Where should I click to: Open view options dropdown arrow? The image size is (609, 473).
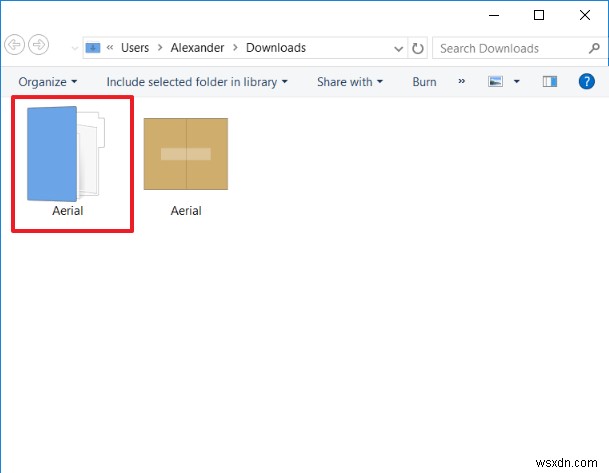(516, 82)
